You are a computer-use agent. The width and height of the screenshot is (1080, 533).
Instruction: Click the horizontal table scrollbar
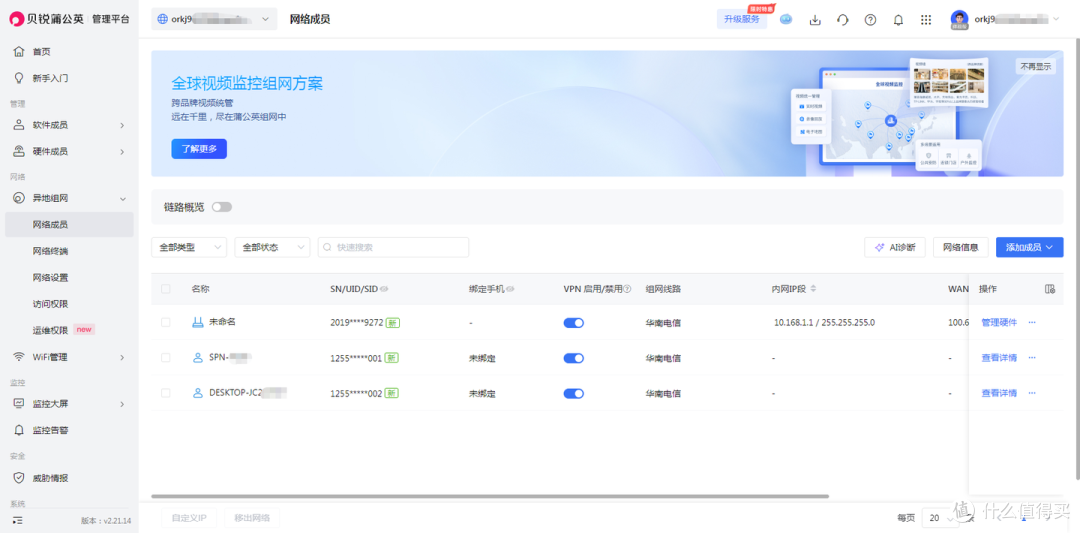[x=490, y=496]
